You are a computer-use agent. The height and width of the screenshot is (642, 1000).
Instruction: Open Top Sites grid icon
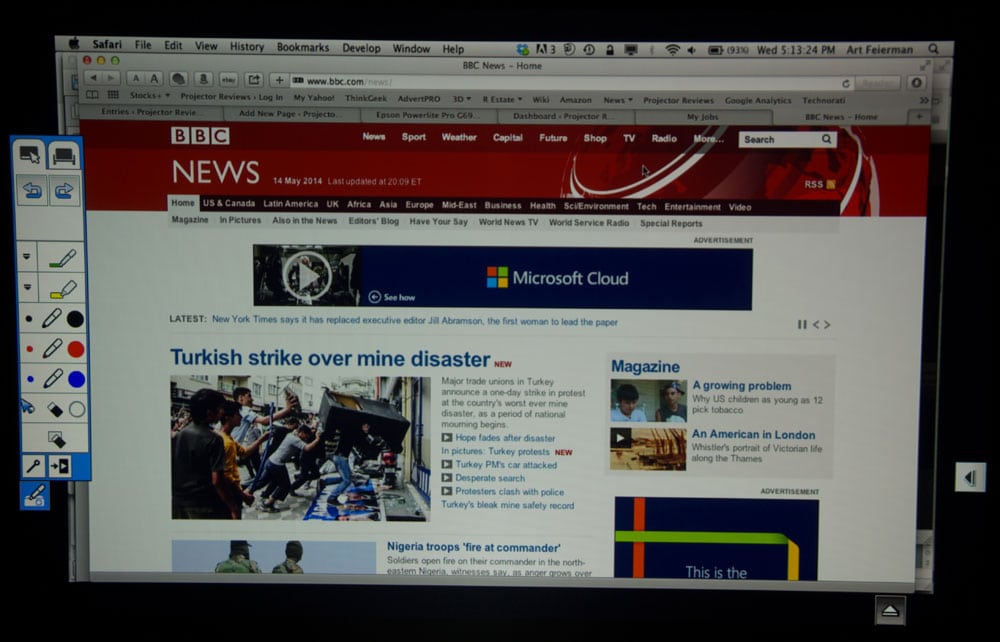pyautogui.click(x=114, y=95)
